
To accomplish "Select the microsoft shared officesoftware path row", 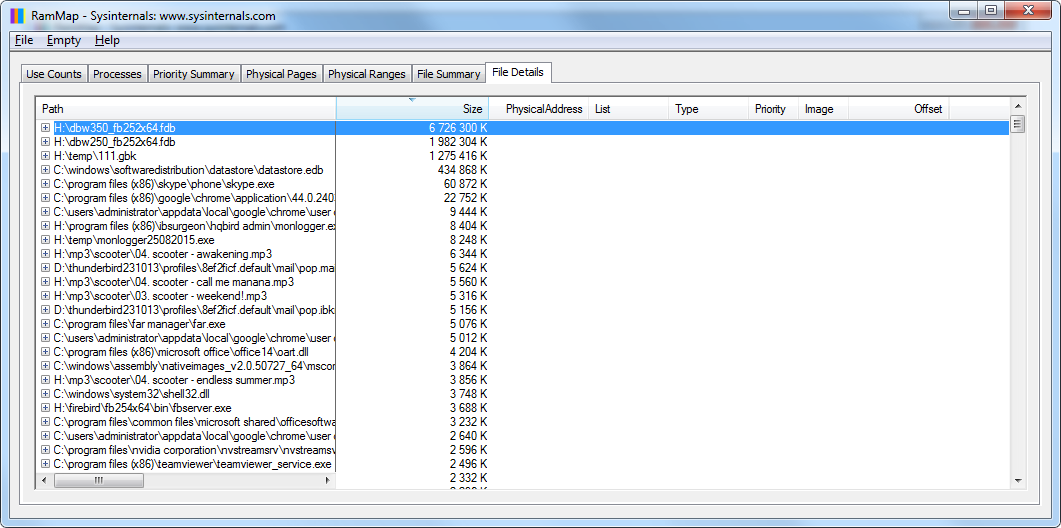I will coord(194,422).
